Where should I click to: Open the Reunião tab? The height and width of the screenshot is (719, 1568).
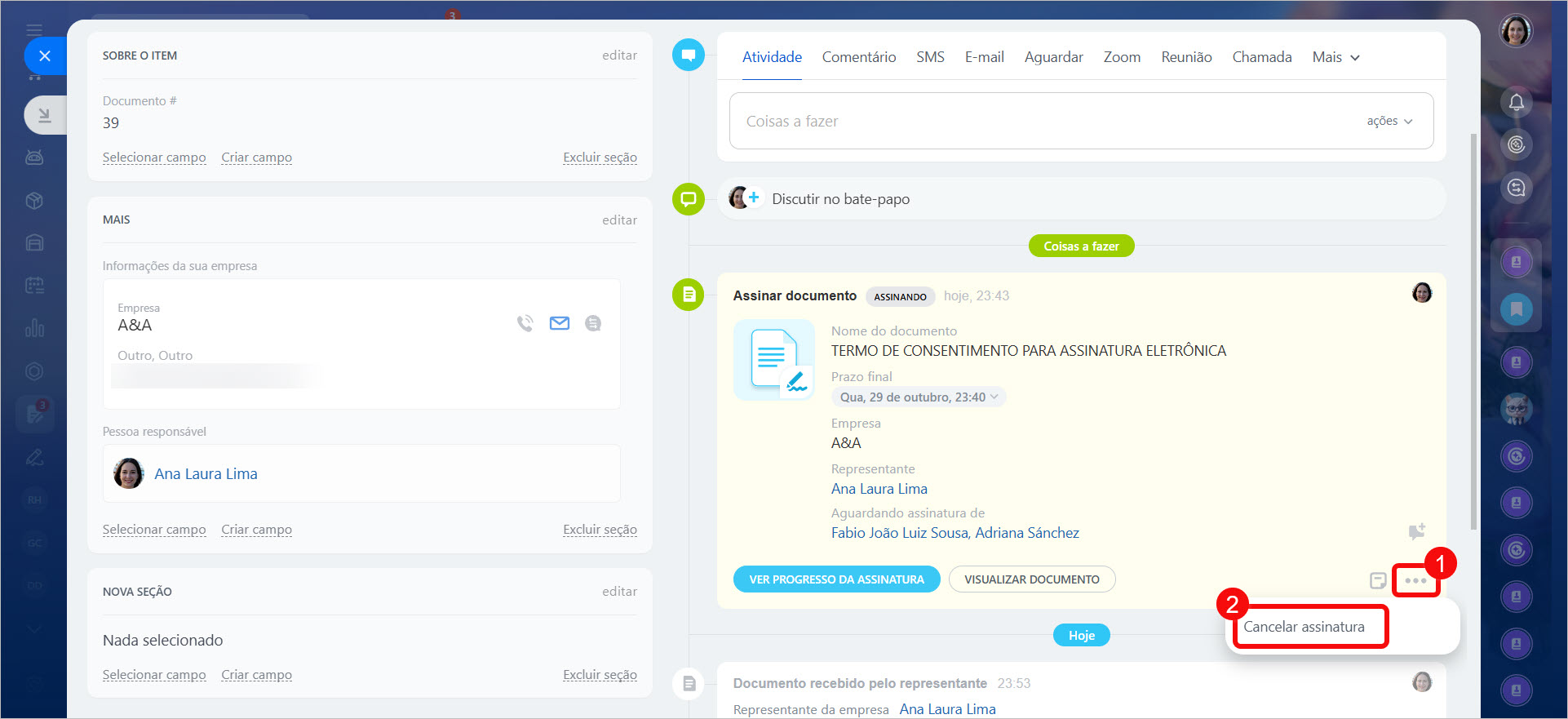[1186, 57]
